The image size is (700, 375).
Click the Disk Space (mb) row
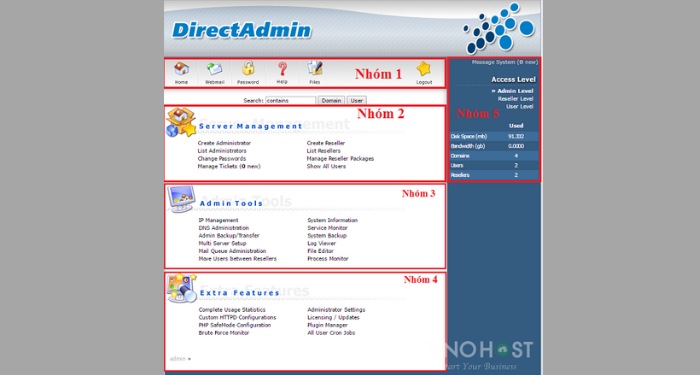(x=494, y=137)
